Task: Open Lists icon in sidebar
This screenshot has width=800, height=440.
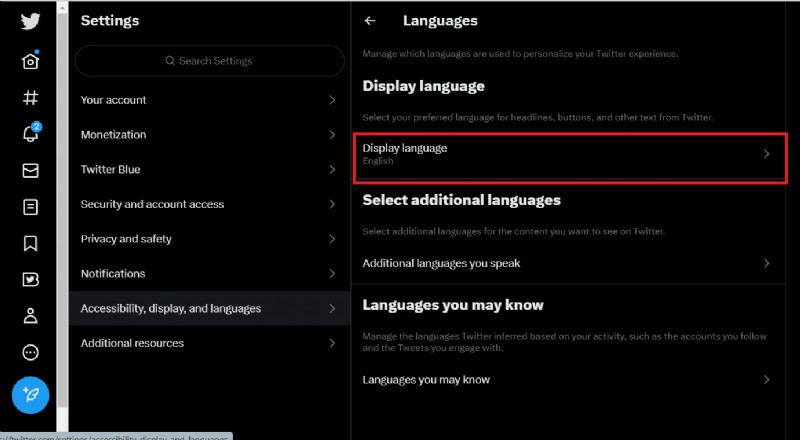Action: [x=30, y=207]
